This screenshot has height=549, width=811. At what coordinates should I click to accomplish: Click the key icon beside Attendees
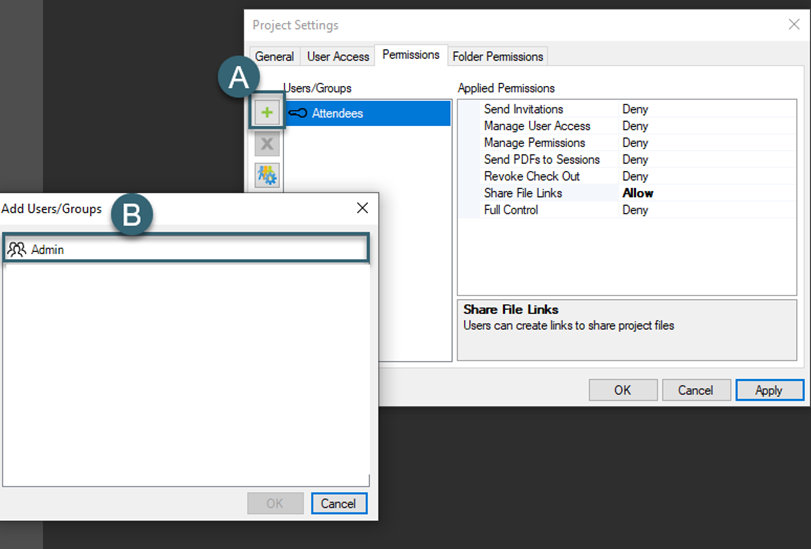pos(298,114)
